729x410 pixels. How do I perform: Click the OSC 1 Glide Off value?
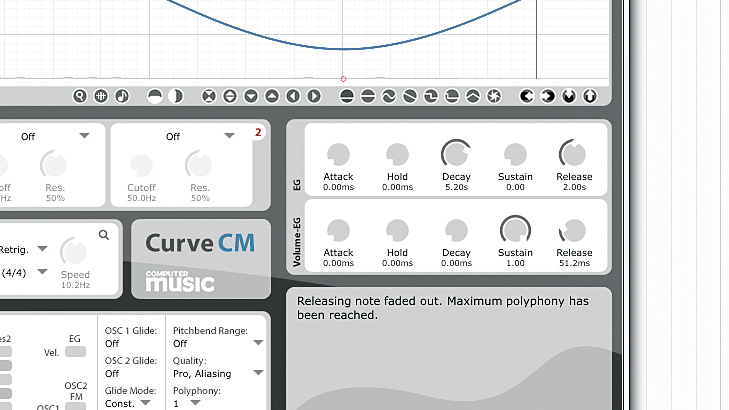112,344
